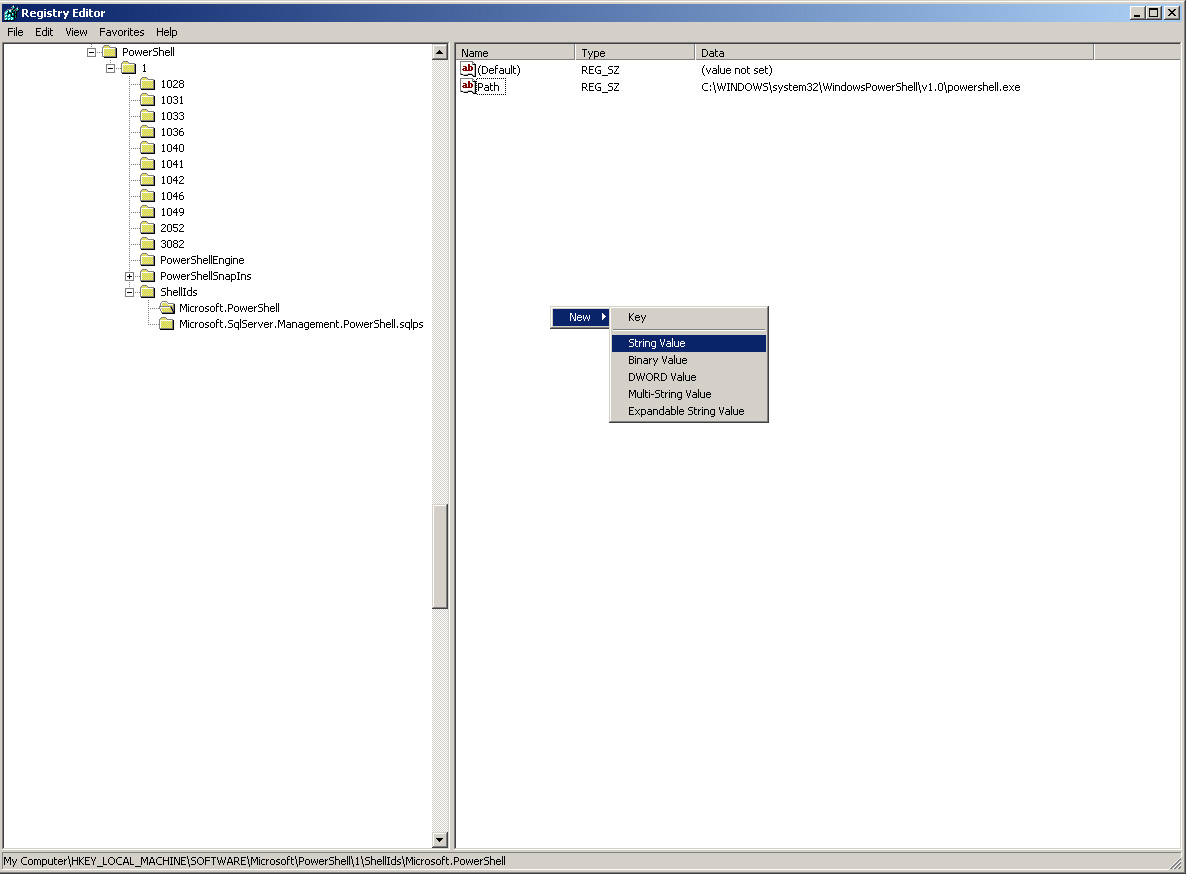Select the 1033 key label

tap(172, 116)
